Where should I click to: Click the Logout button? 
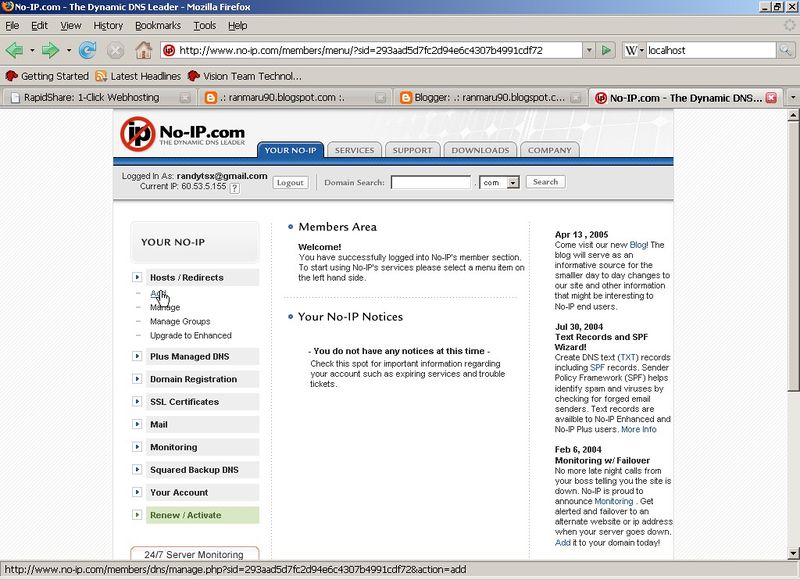[x=290, y=182]
